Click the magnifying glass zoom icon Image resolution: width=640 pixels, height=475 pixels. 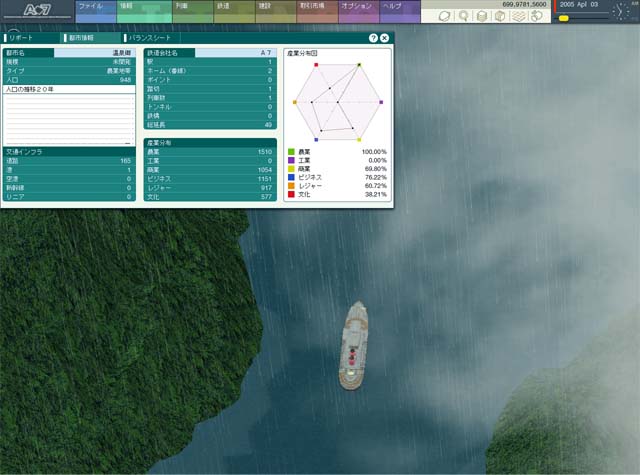coord(463,16)
